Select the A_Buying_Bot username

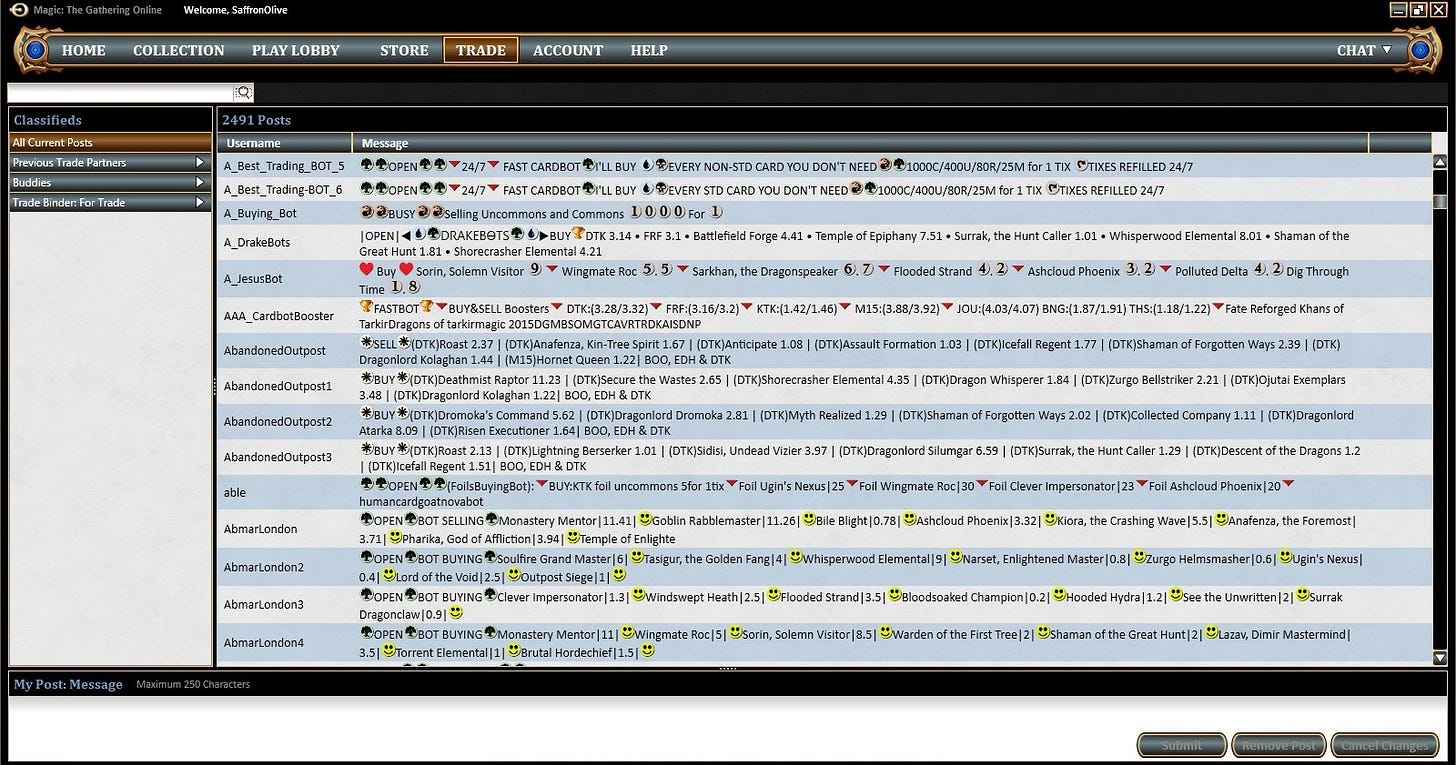pos(260,213)
